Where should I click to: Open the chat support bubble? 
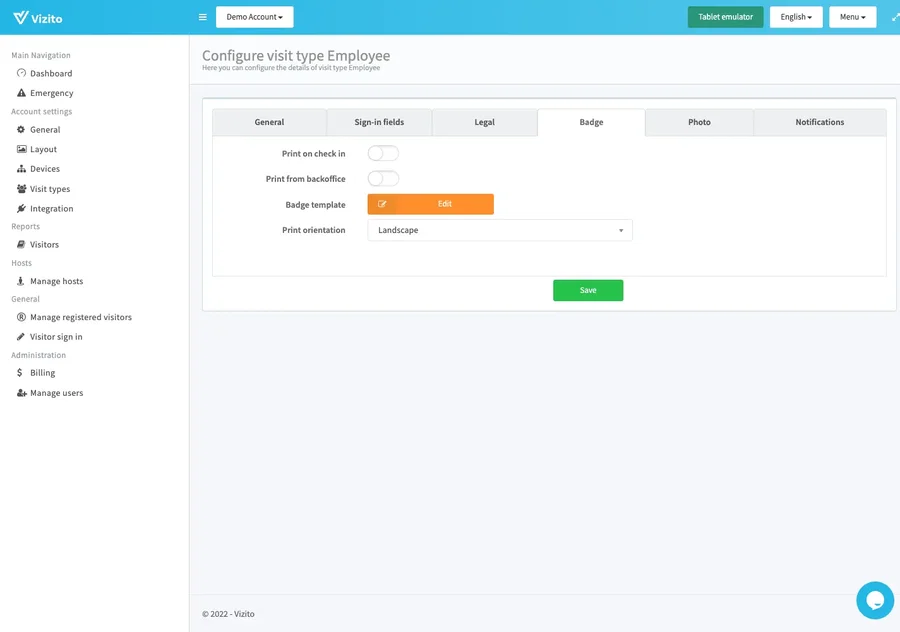(x=874, y=600)
